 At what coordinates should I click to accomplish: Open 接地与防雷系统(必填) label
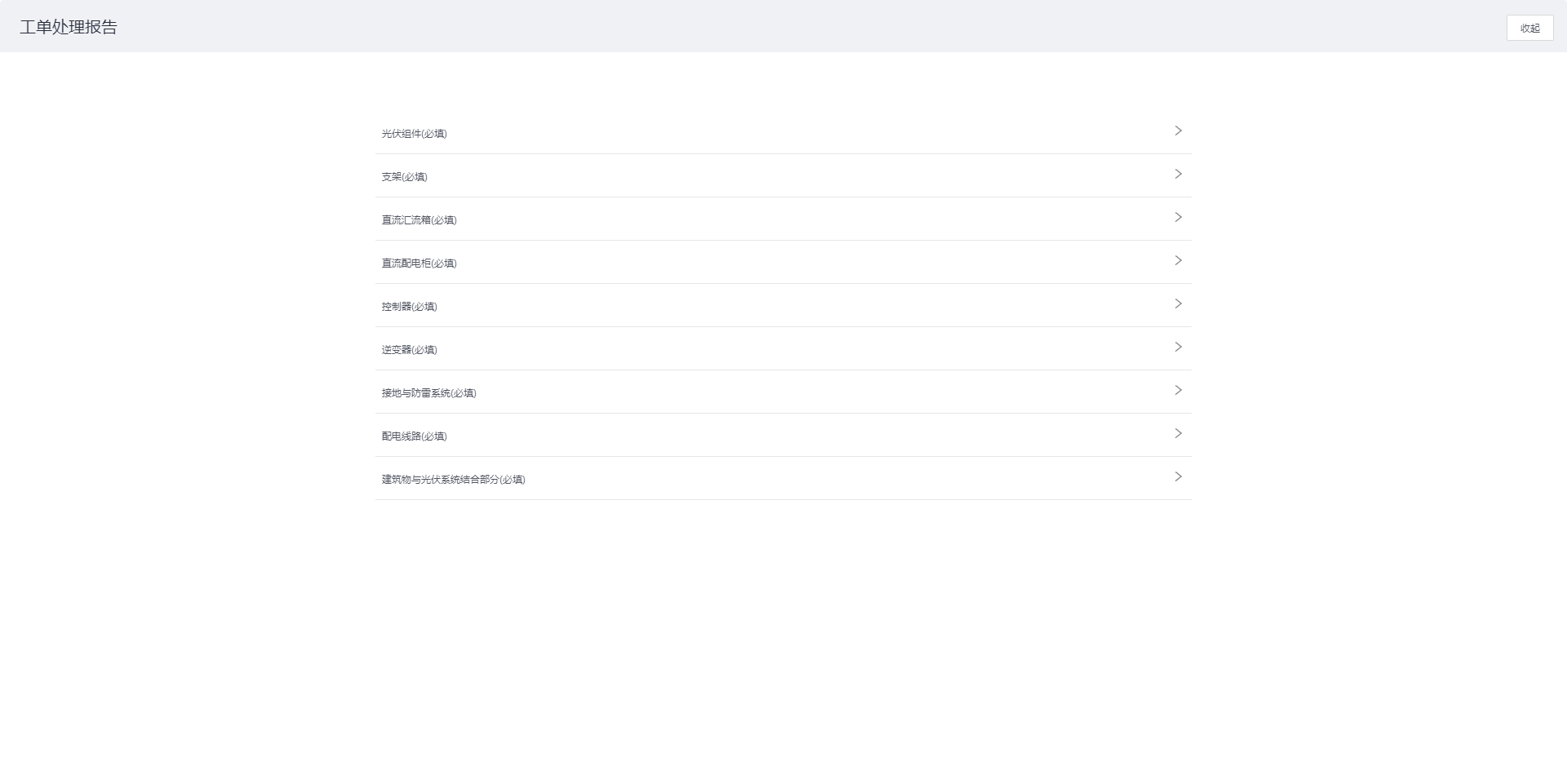coord(428,393)
